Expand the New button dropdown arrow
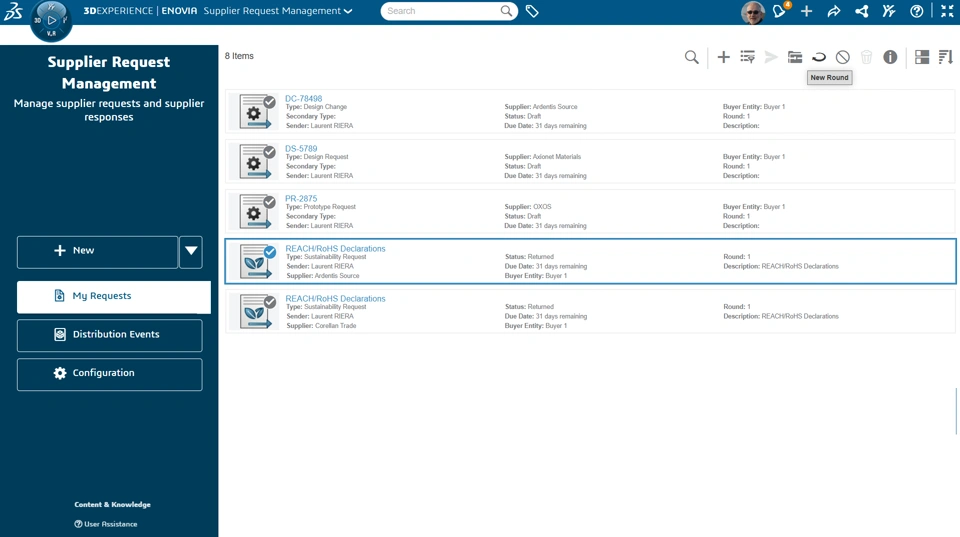 (191, 251)
